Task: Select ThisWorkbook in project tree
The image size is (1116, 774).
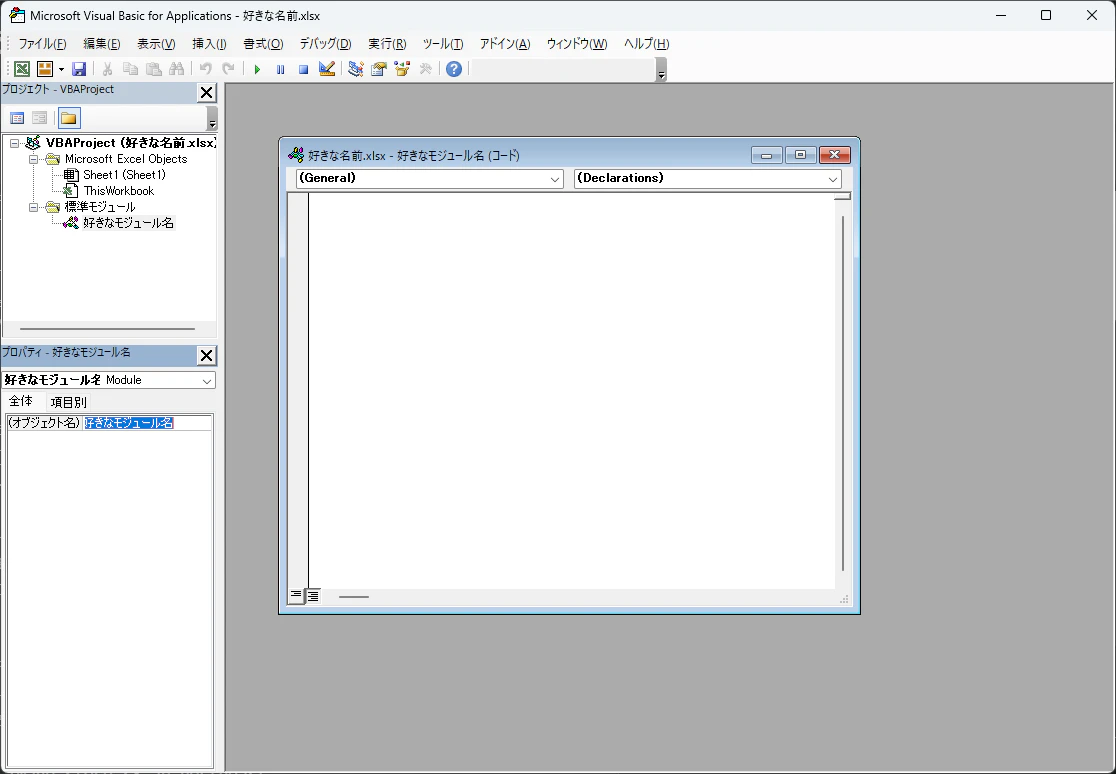Action: pyautogui.click(x=118, y=191)
